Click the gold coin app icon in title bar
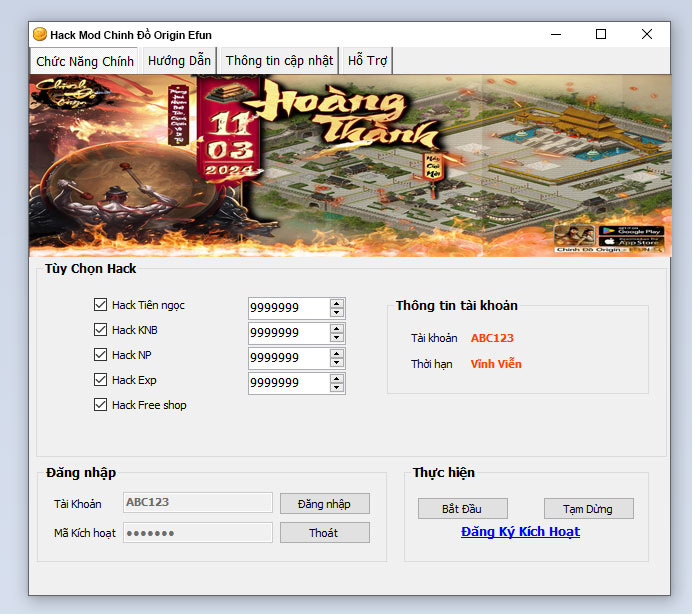This screenshot has height=616, width=693. [x=40, y=34]
